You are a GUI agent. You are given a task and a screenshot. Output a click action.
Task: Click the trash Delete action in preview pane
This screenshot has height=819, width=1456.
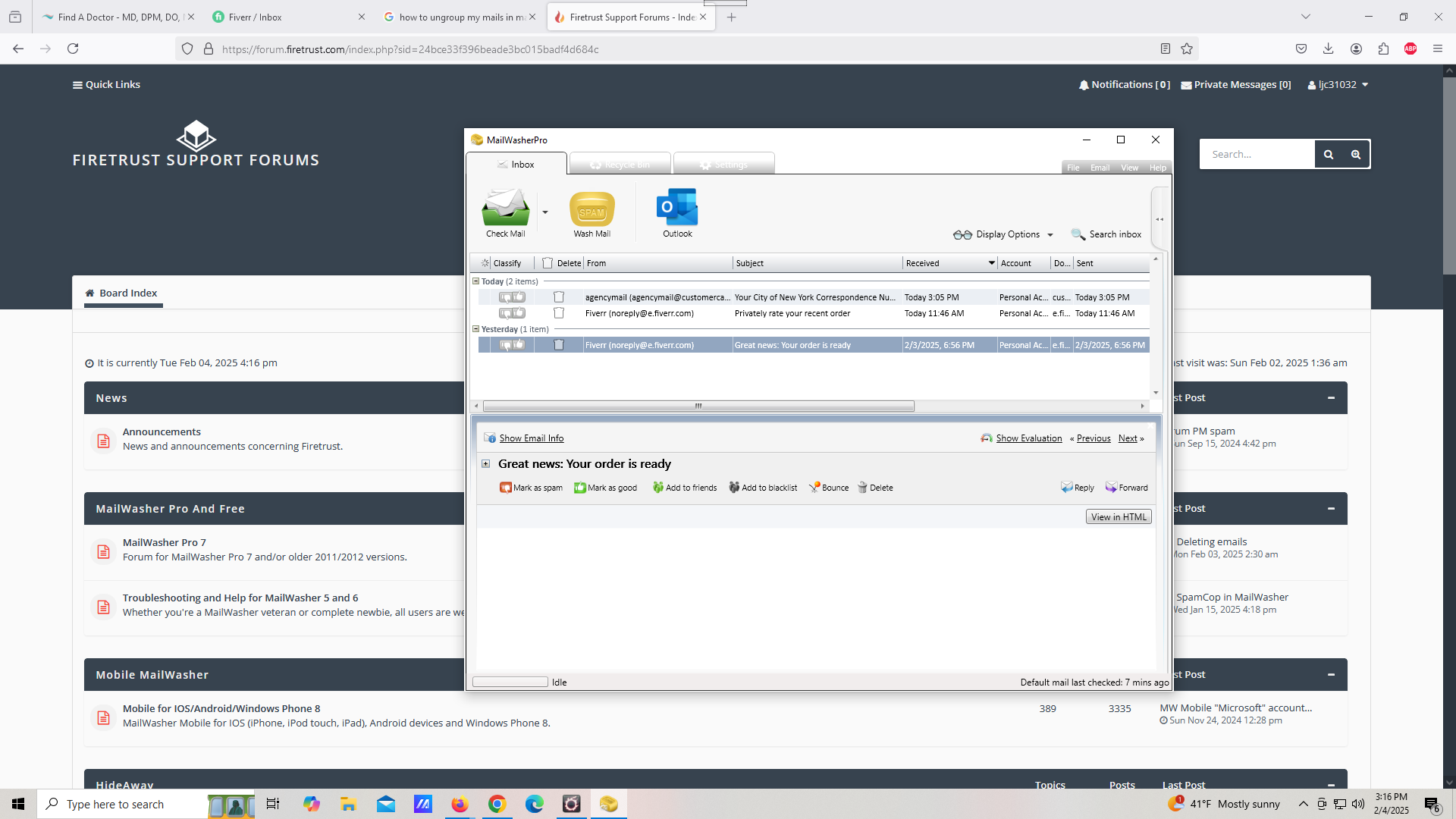875,488
